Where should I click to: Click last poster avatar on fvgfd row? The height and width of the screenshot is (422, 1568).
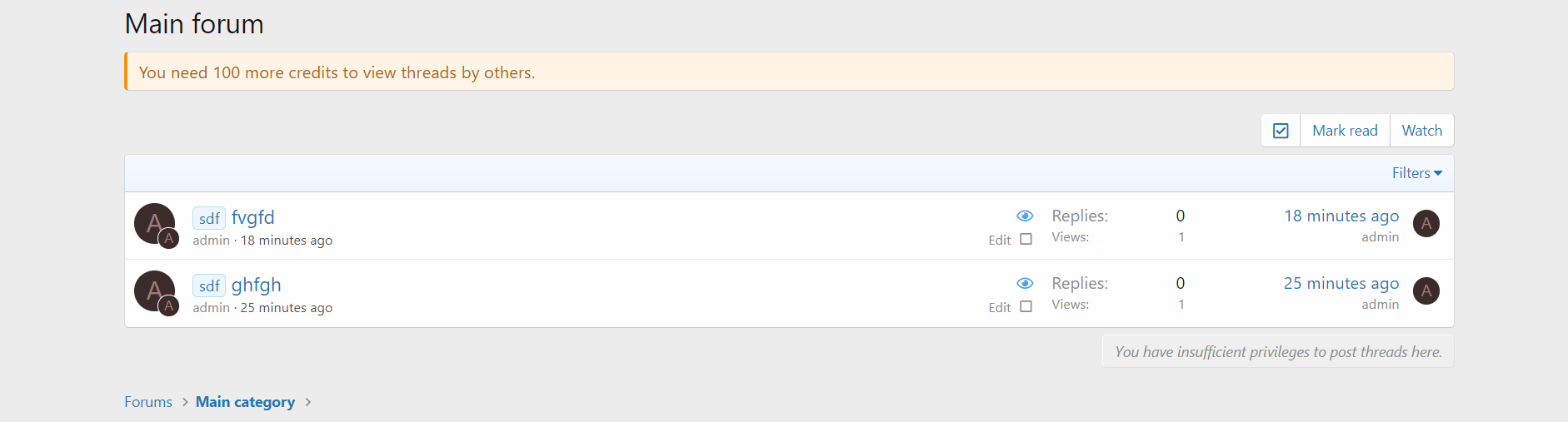click(x=1426, y=223)
